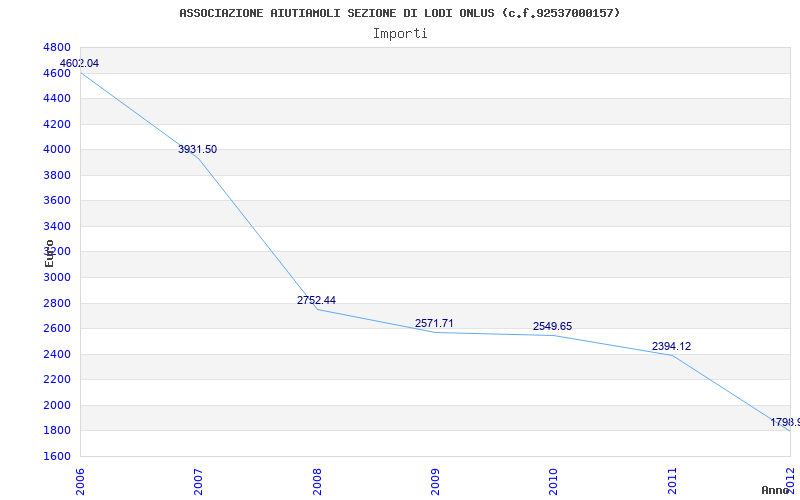Click the x-axis year 2009
This screenshot has height=500, width=800.
pyautogui.click(x=435, y=481)
